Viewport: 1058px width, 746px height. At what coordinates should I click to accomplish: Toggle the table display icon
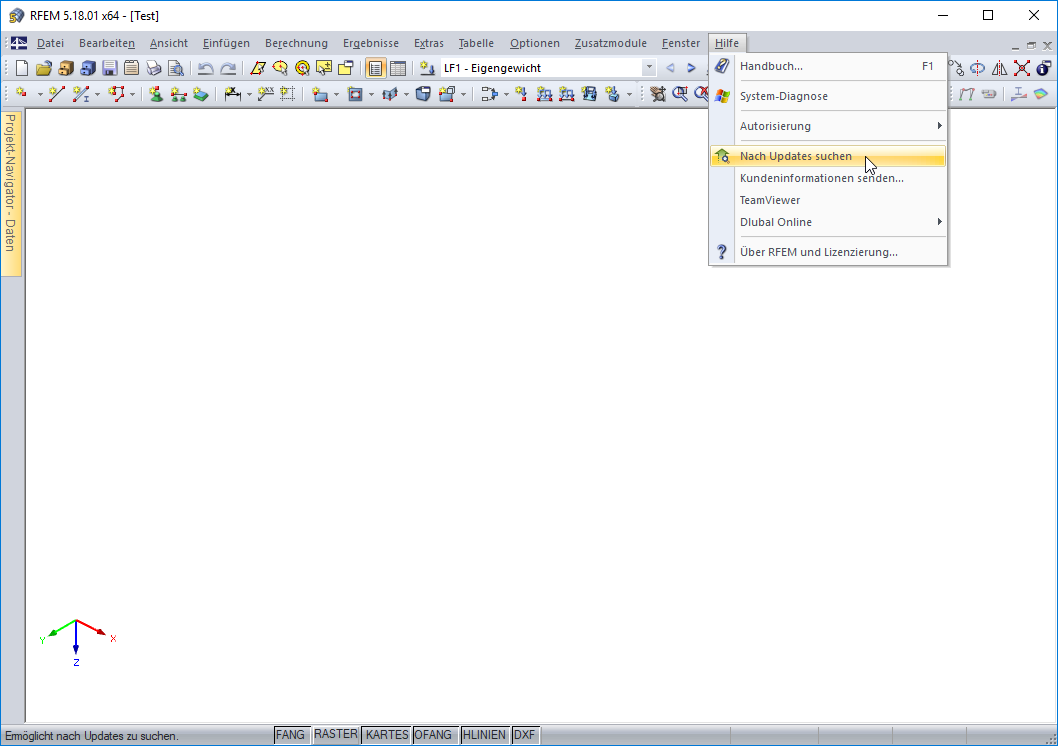(x=398, y=68)
